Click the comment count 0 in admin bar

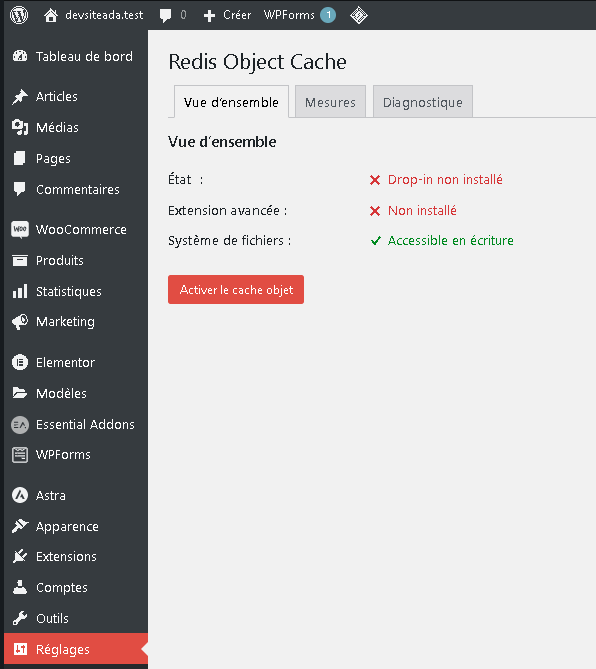(183, 15)
